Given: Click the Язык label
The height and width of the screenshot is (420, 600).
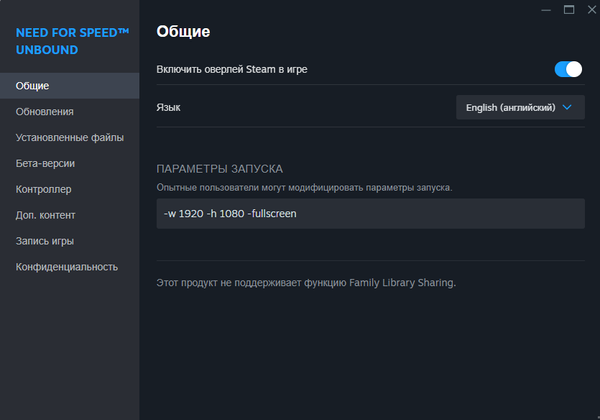Looking at the screenshot, I should (x=168, y=107).
